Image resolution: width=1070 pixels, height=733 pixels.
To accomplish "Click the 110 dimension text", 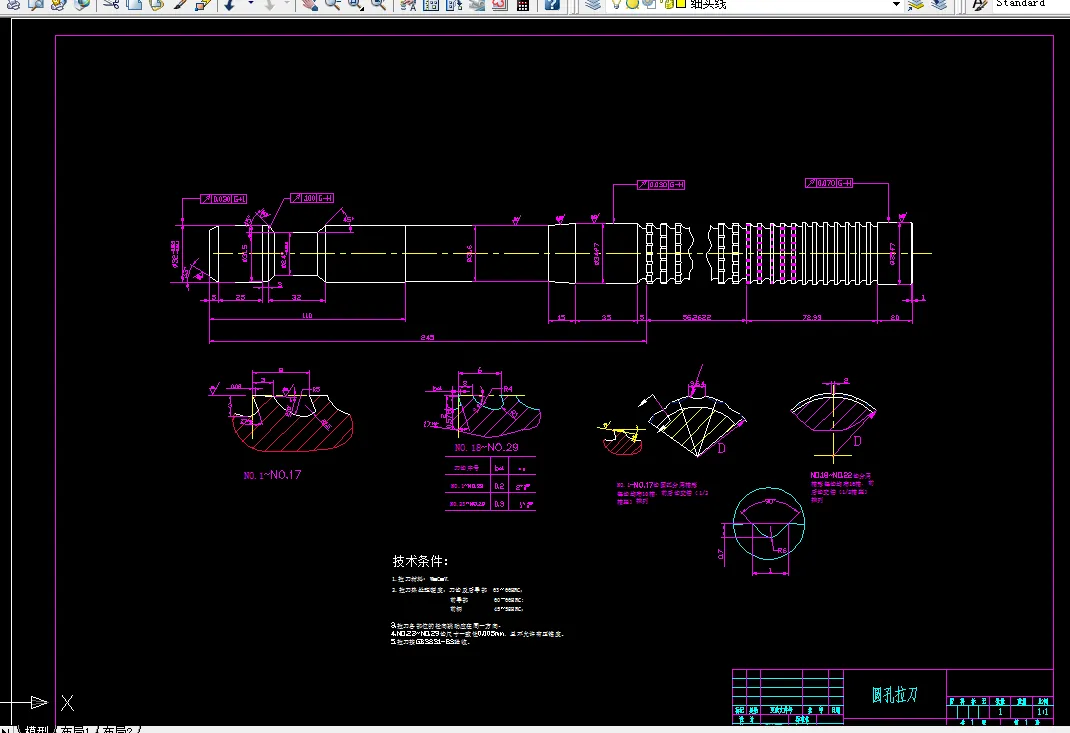I will (306, 315).
